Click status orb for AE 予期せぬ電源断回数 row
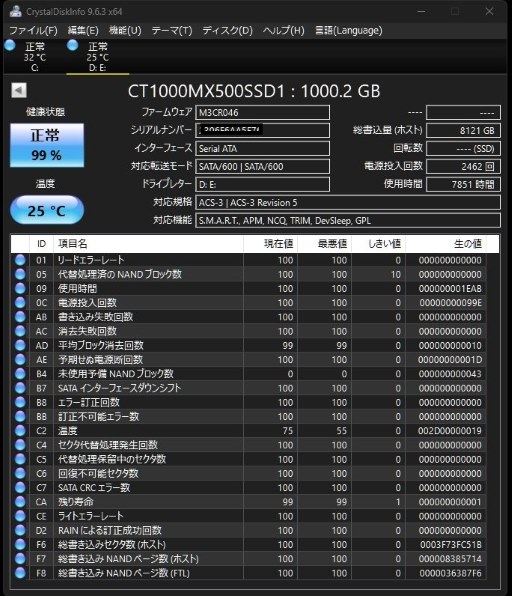This screenshot has width=512, height=596. point(20,360)
